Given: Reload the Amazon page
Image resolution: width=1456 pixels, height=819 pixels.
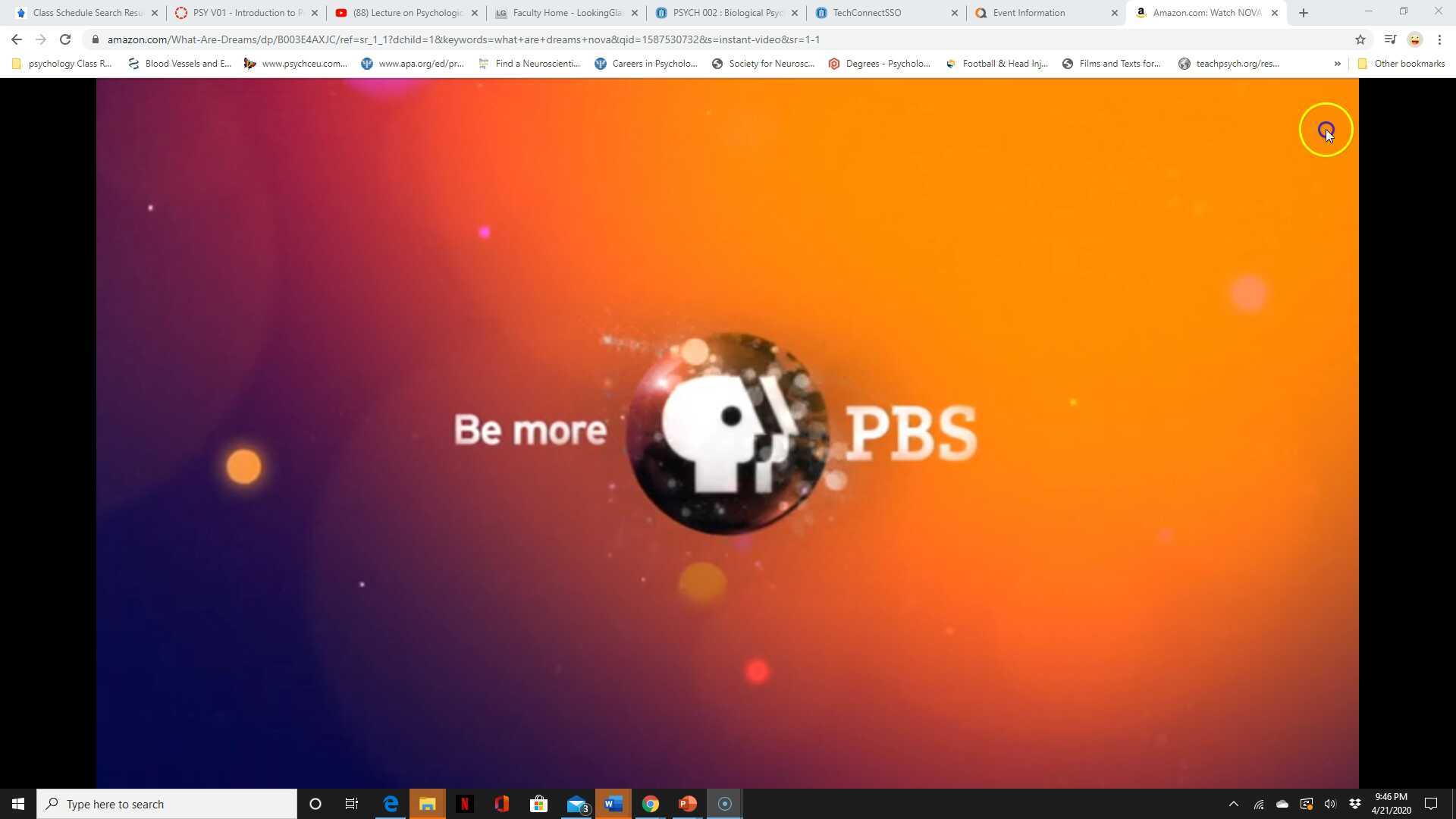Looking at the screenshot, I should point(65,39).
